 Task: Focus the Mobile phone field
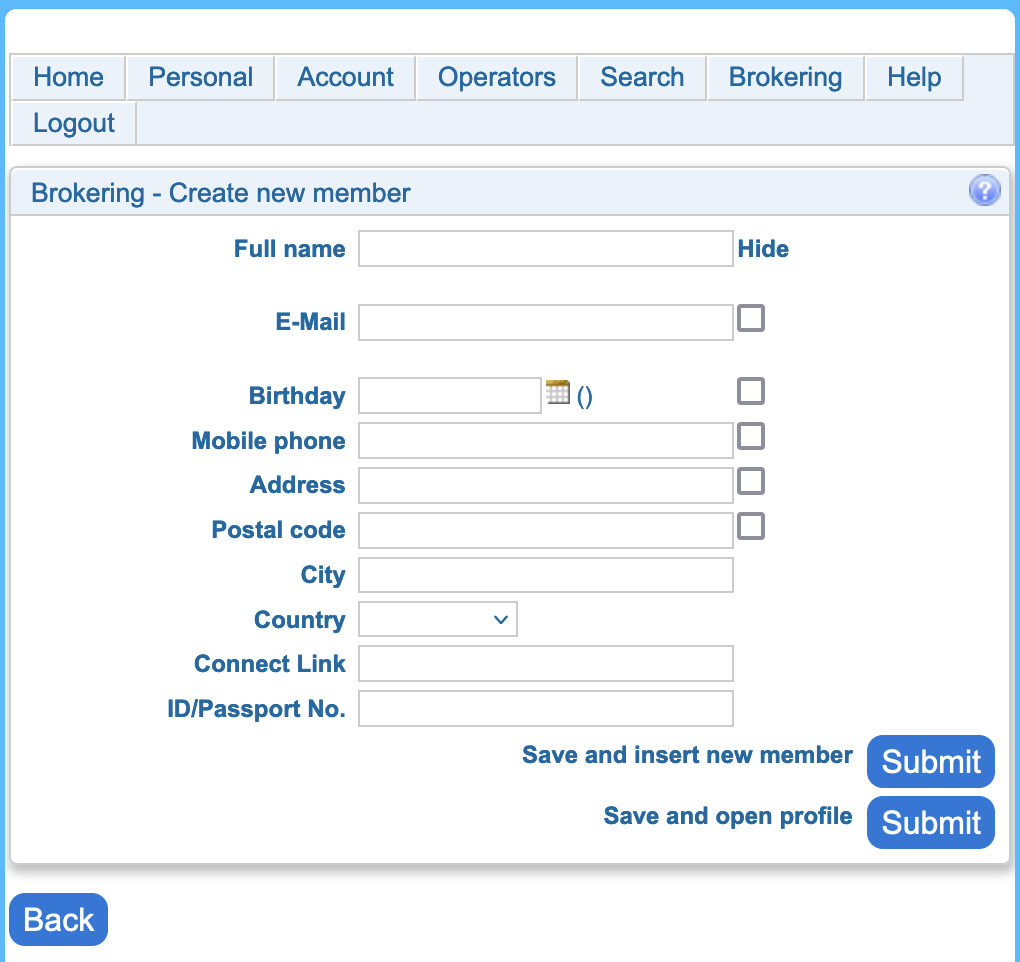coord(546,440)
